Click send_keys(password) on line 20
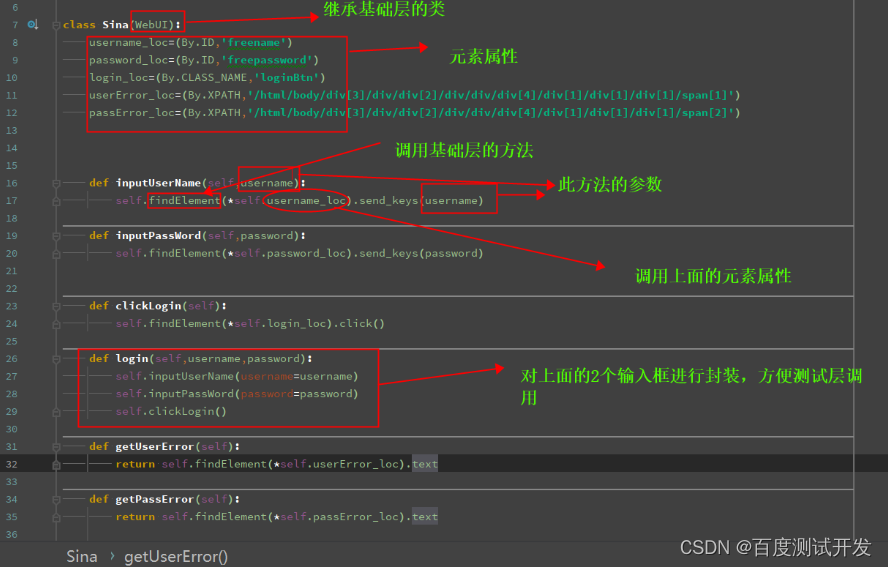 pos(421,253)
